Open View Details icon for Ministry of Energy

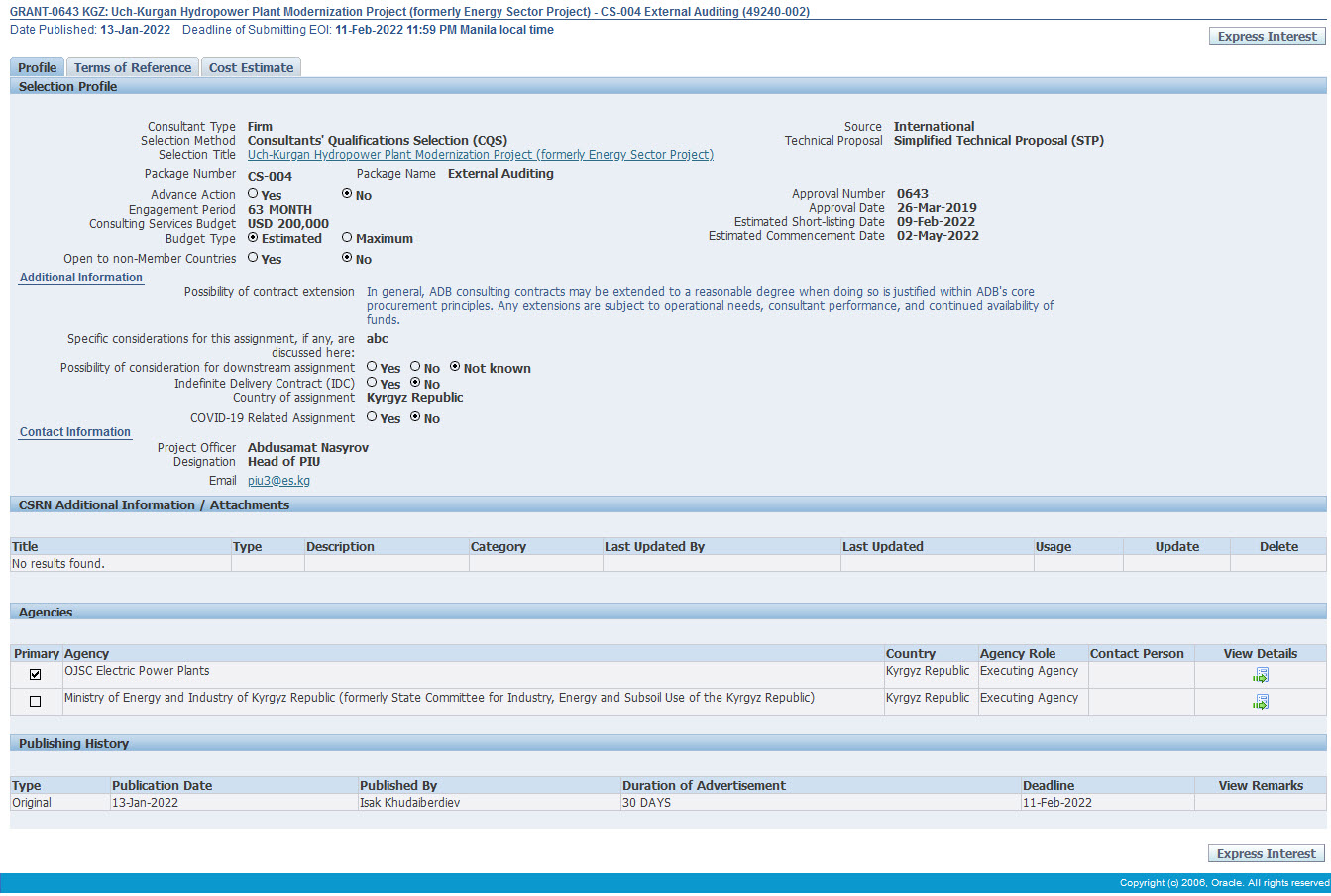tap(1260, 702)
